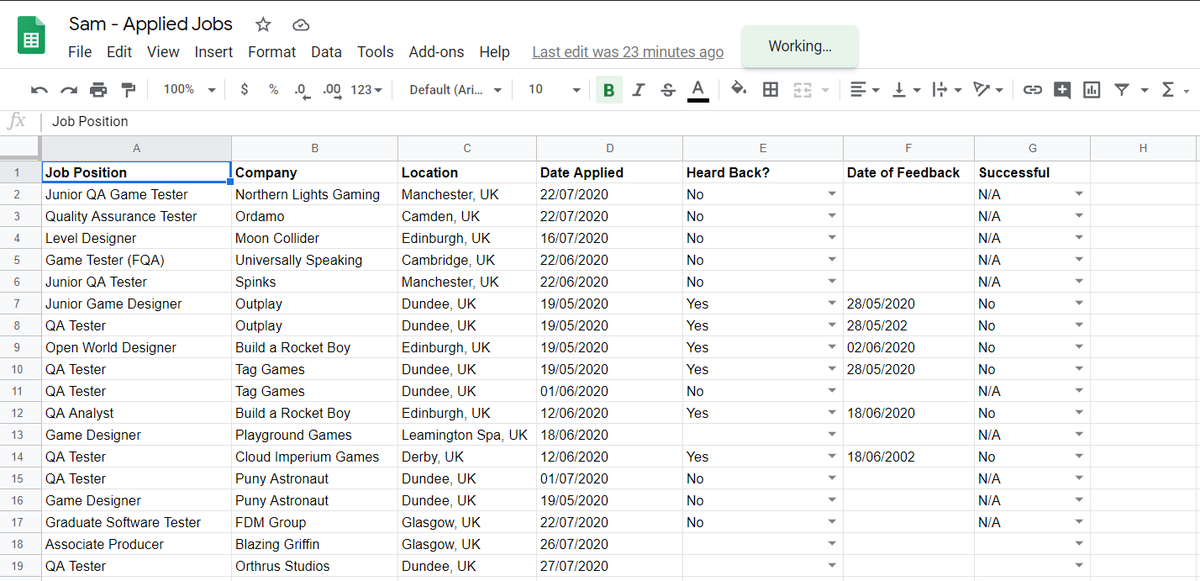Open the text color picker
Image resolution: width=1200 pixels, height=581 pixels.
coord(698,90)
